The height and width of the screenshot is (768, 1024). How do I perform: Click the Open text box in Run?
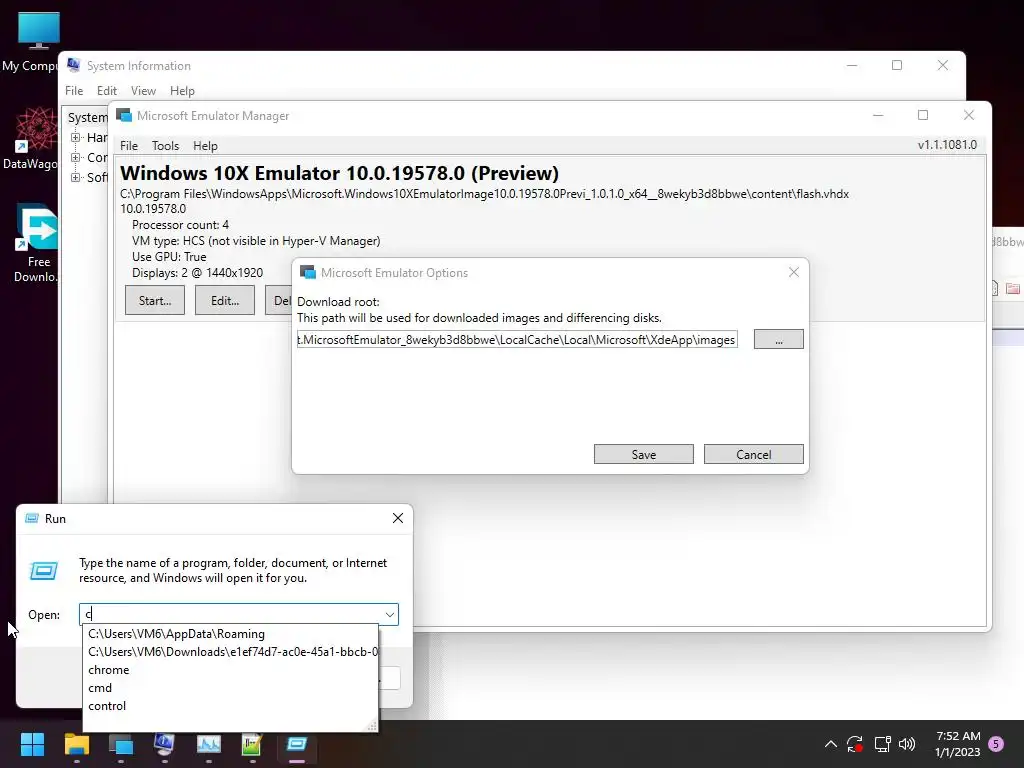tap(232, 615)
